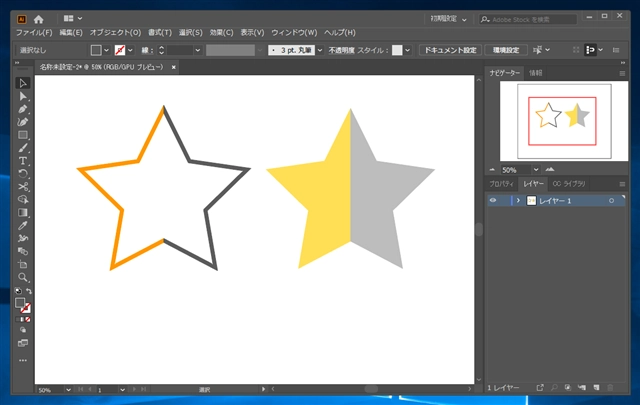The height and width of the screenshot is (405, 640).
Task: Expand レイヤー 1 contents chevron
Action: pos(518,200)
